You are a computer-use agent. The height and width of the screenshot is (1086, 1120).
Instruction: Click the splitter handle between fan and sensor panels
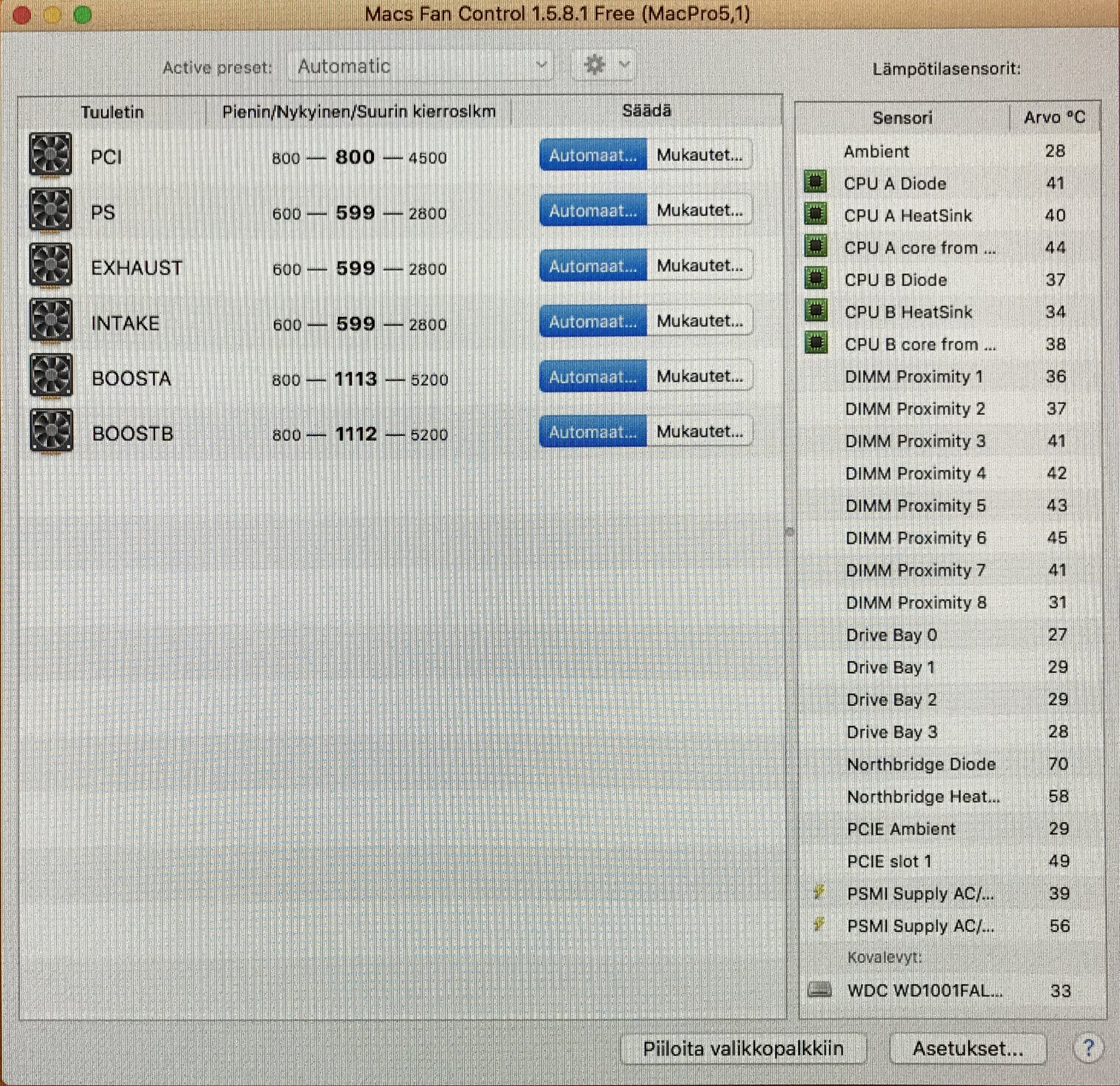(790, 532)
